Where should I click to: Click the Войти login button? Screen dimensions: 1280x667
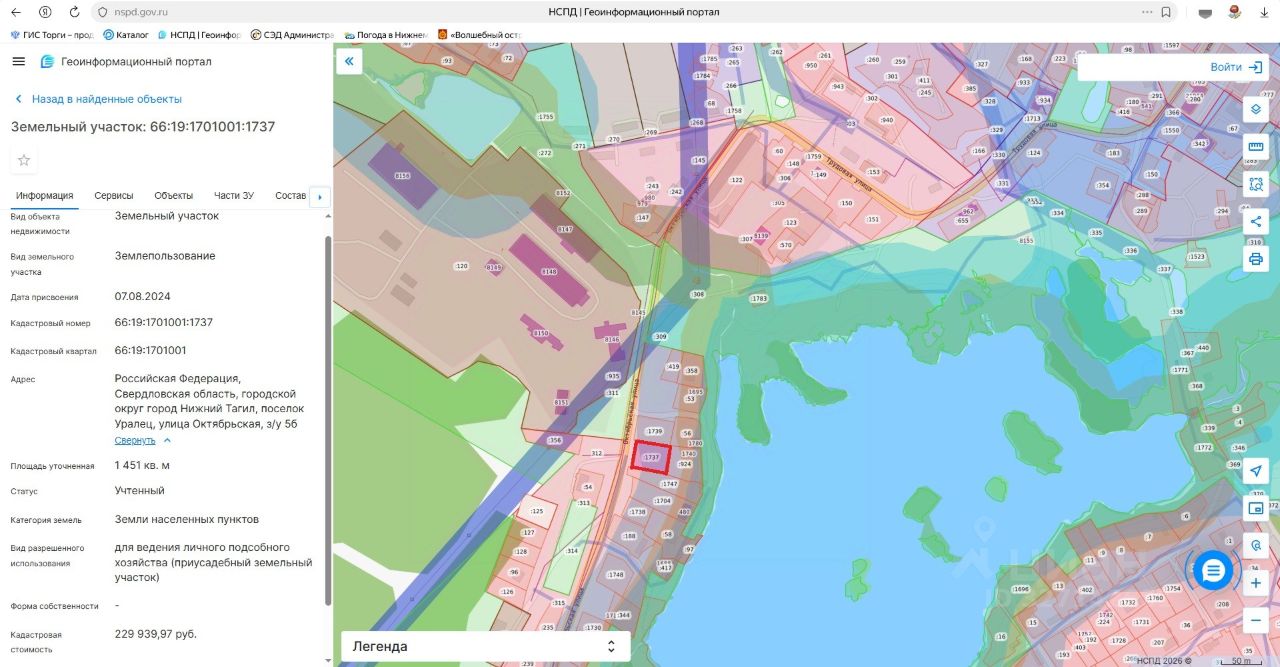click(1236, 67)
